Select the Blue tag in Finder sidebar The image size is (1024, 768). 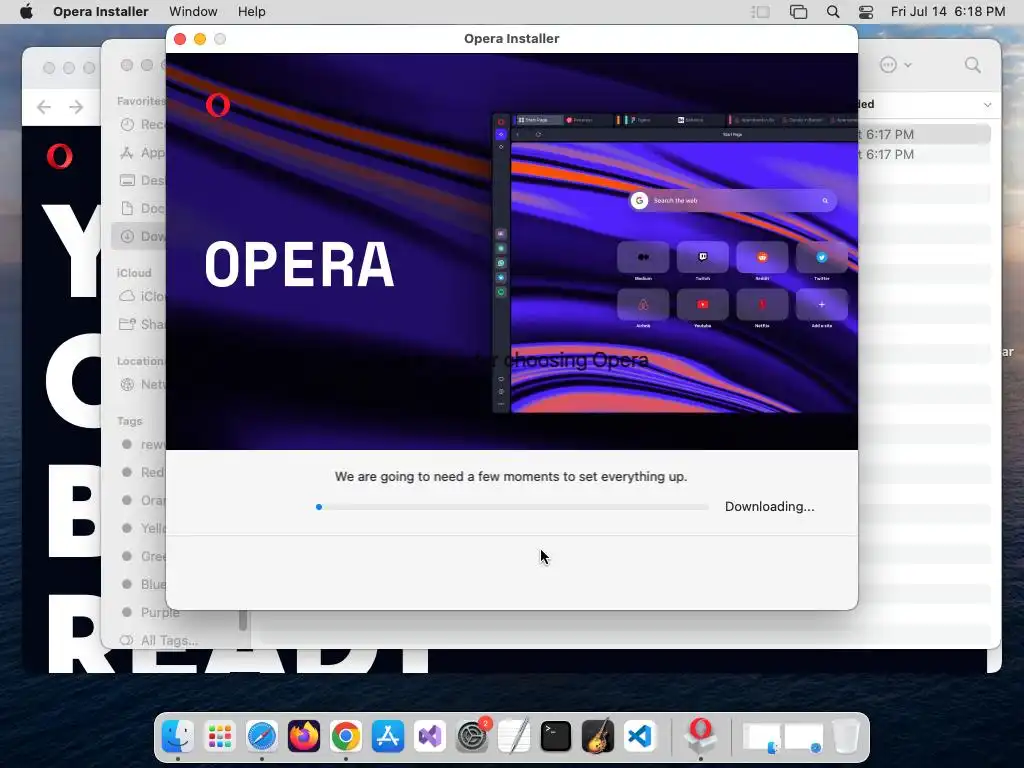pyautogui.click(x=143, y=584)
